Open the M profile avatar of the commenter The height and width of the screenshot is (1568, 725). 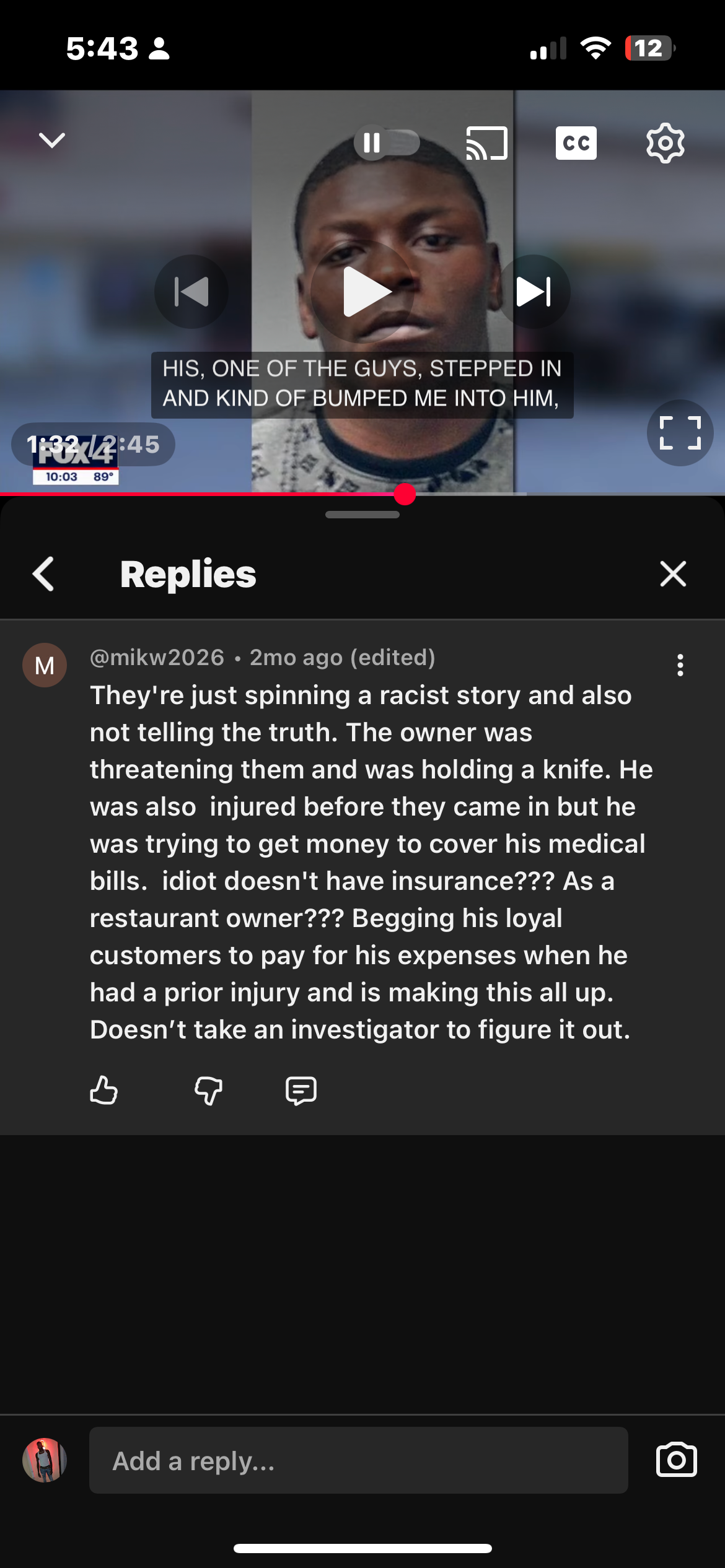45,665
